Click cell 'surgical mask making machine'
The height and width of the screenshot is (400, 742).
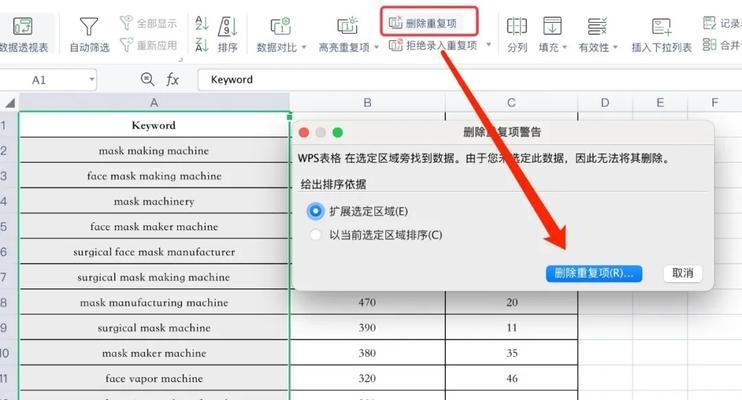tap(154, 277)
